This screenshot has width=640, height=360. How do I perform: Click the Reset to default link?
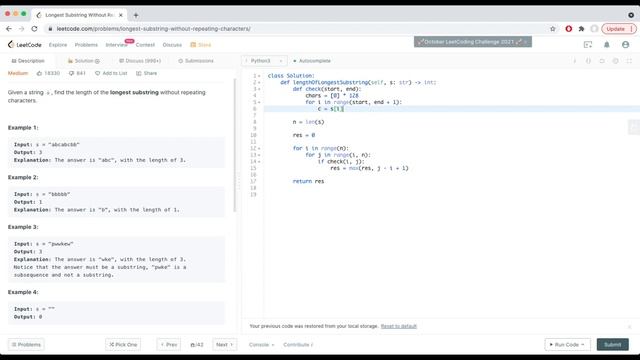[398, 326]
